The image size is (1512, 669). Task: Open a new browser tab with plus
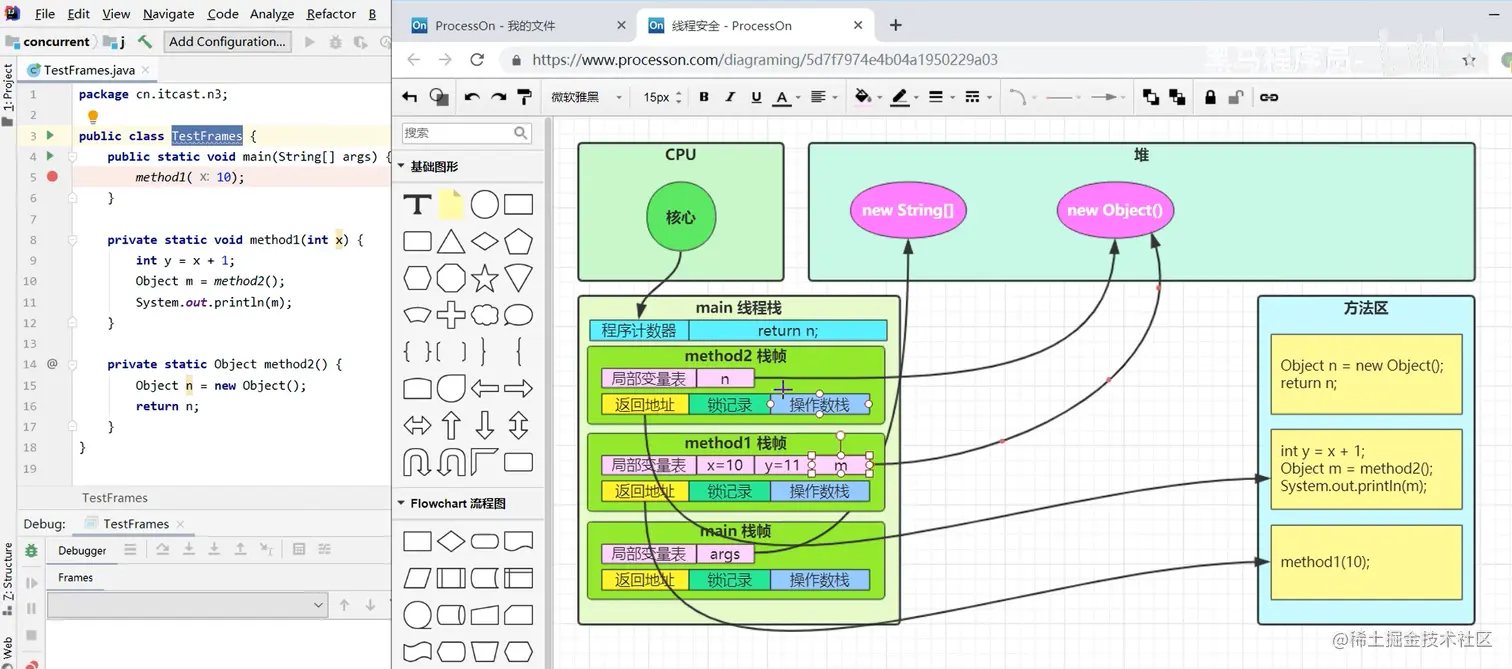(896, 25)
